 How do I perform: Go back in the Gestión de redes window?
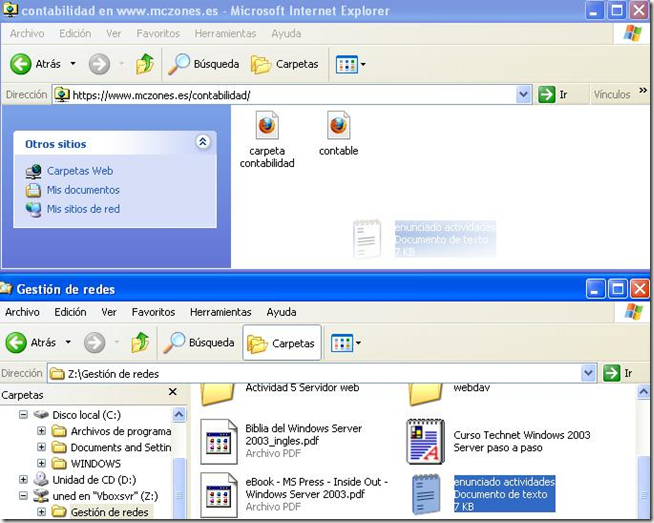click(x=30, y=342)
